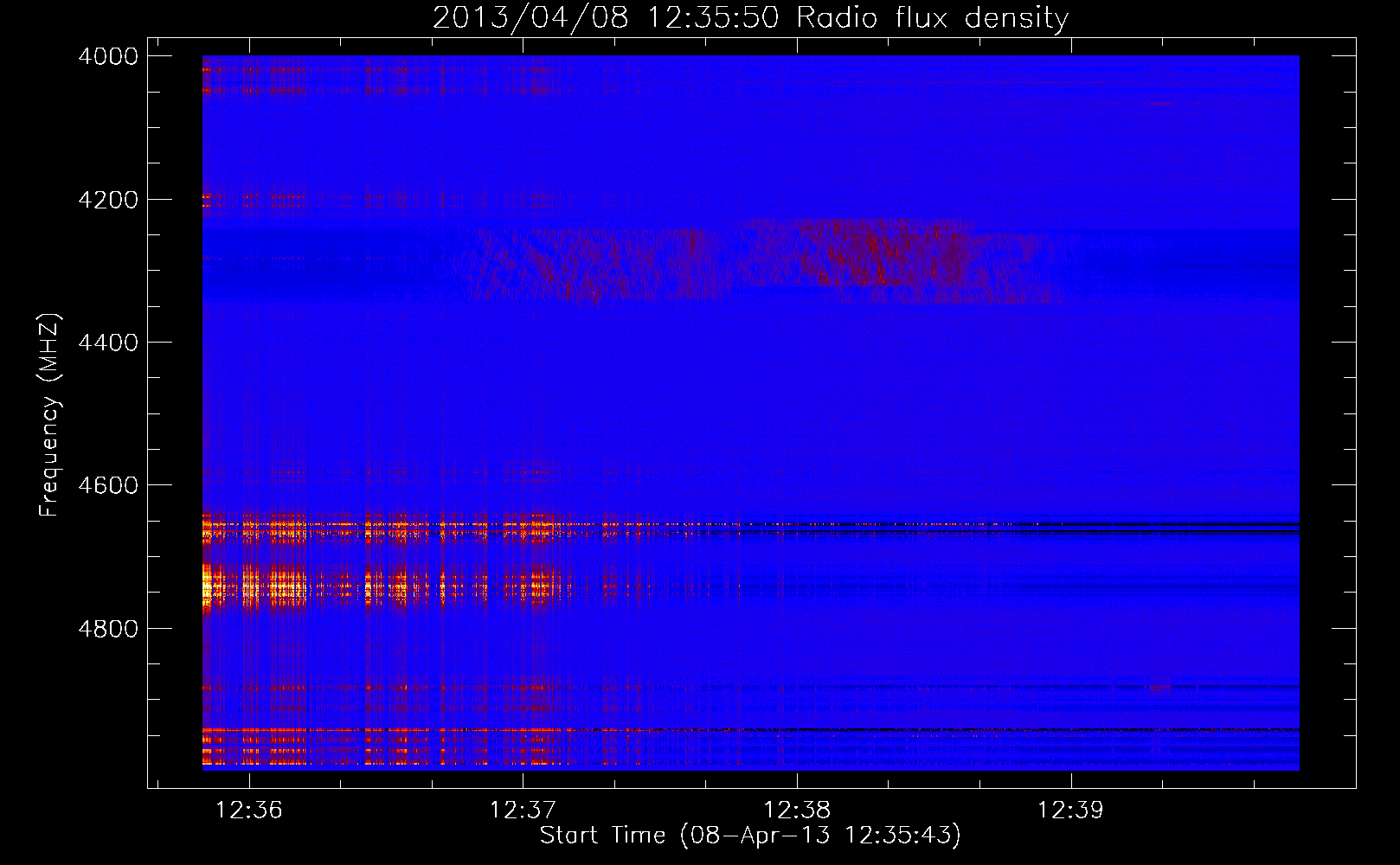1400x865 pixels.
Task: Click the 4200 frequency tick label
Action: click(108, 200)
